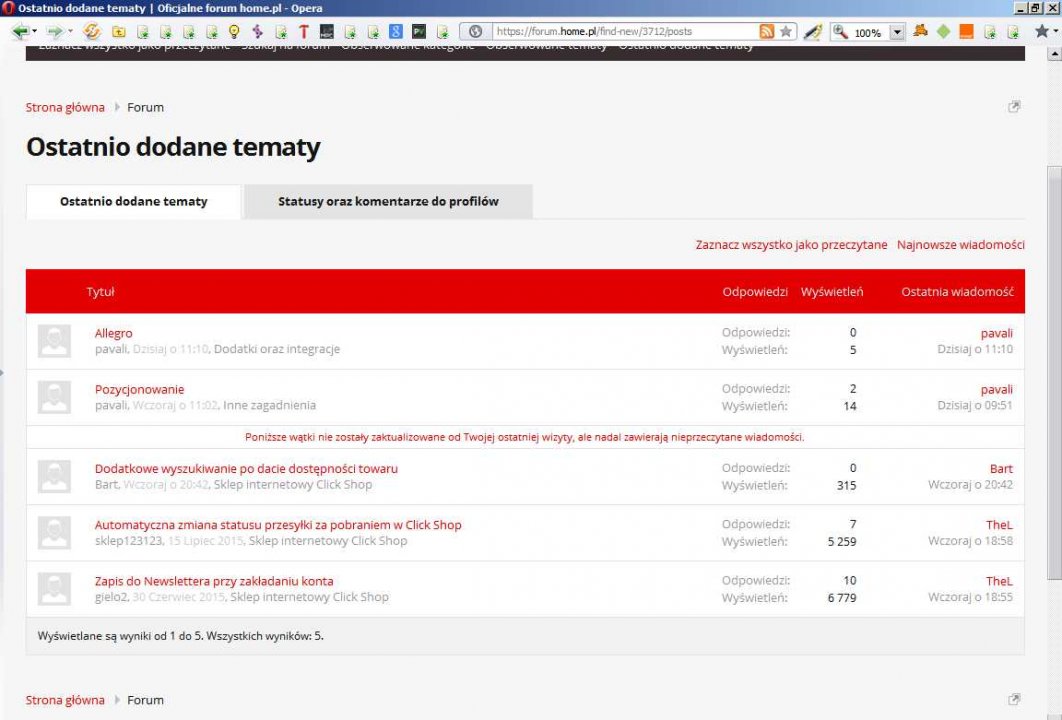Open author "gielo2" profile link
Image resolution: width=1062 pixels, height=720 pixels.
[111, 597]
